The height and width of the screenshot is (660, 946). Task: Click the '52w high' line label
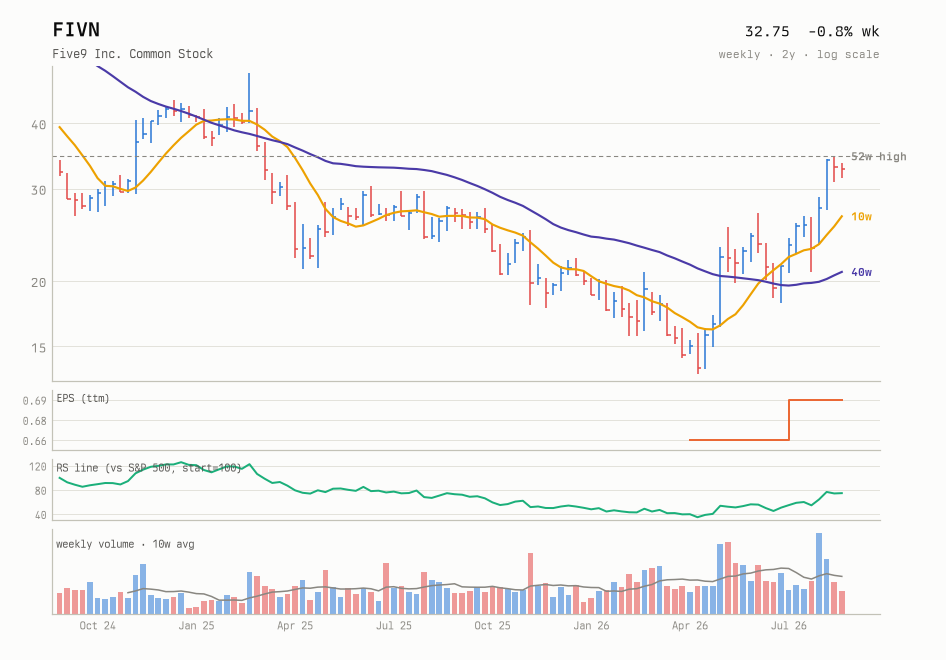[879, 156]
